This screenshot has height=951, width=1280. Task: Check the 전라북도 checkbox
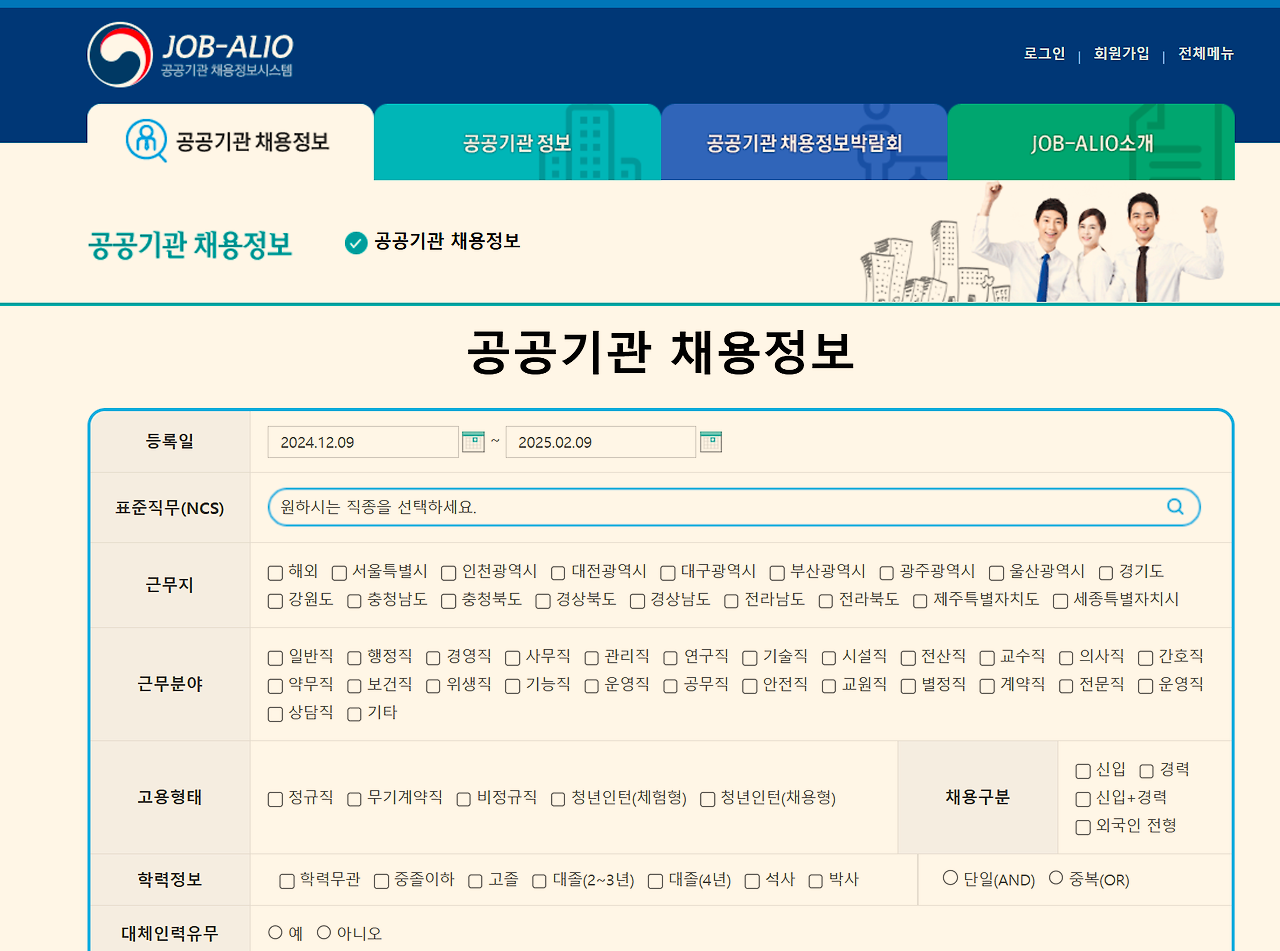click(826, 601)
